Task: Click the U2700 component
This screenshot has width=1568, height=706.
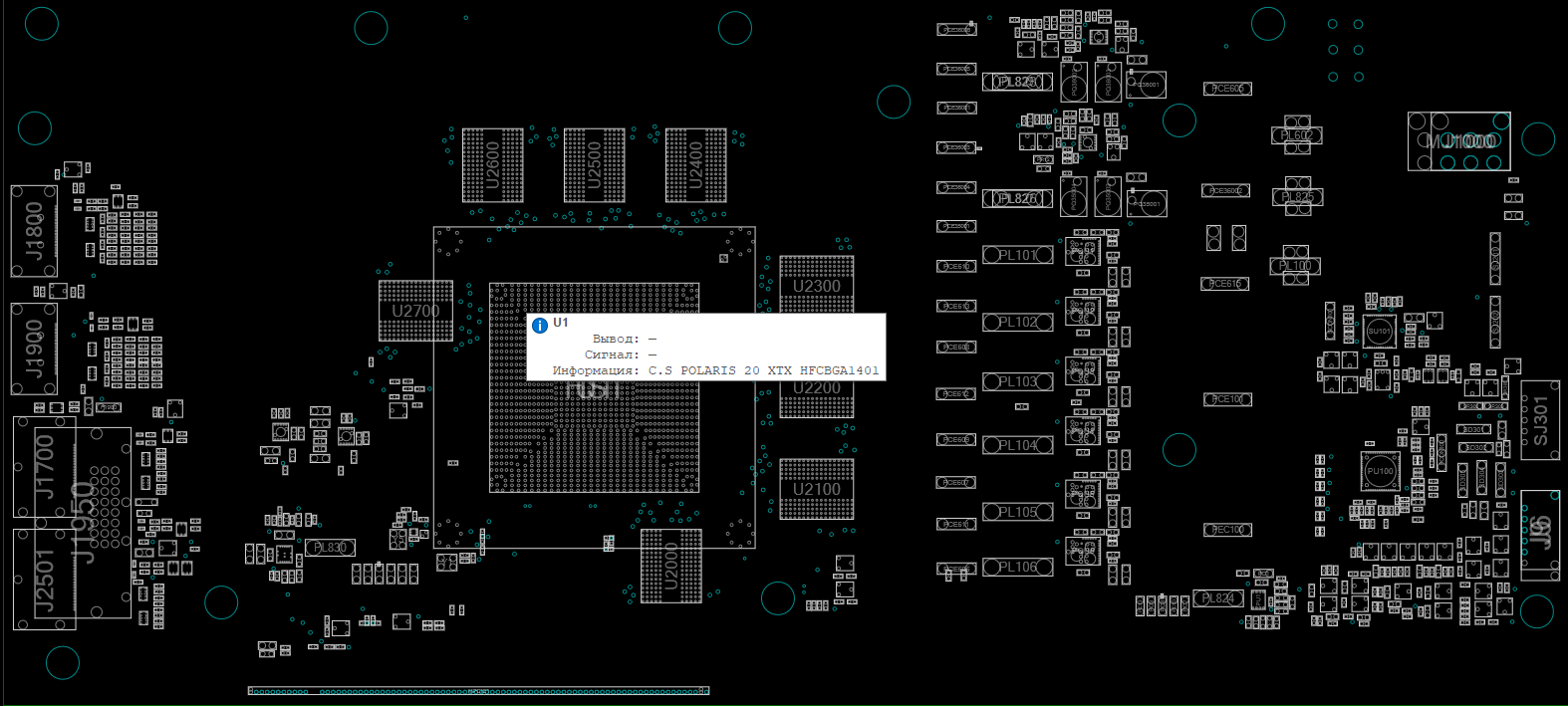Action: [415, 311]
